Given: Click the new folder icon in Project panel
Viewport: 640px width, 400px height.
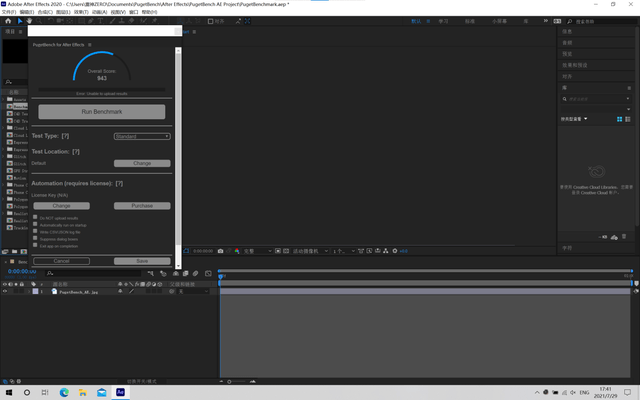Looking at the screenshot, I should click(x=14, y=251).
